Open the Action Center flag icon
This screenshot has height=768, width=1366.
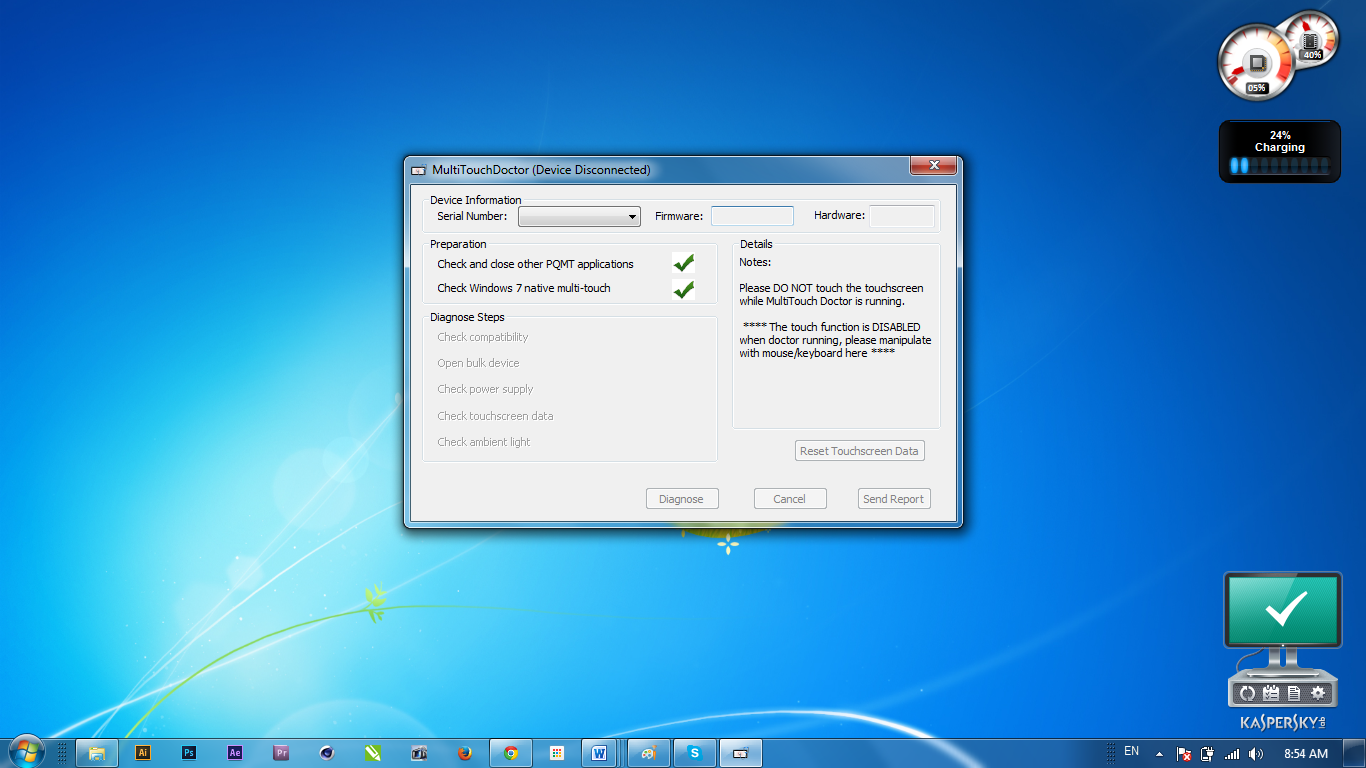click(1184, 754)
